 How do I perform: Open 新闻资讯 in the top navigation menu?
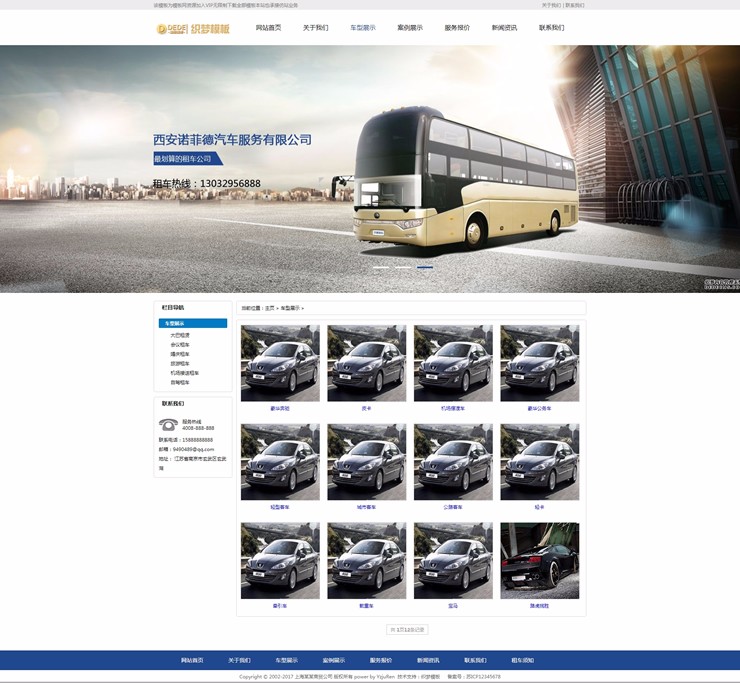pos(504,28)
